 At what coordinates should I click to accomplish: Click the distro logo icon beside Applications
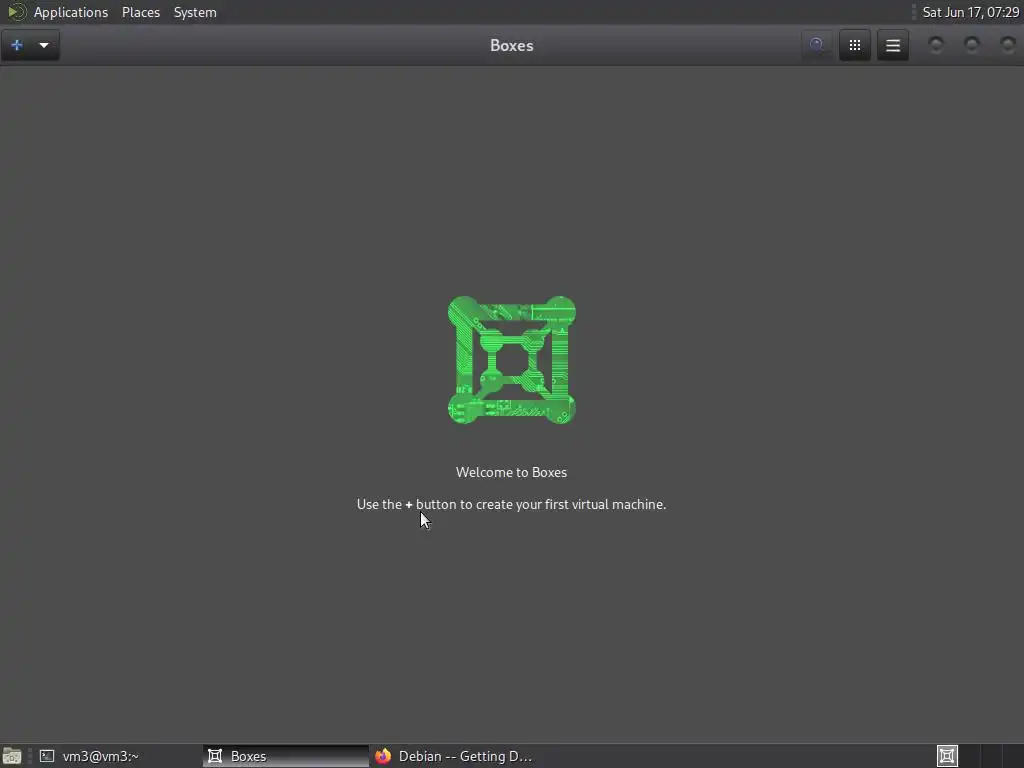point(16,12)
